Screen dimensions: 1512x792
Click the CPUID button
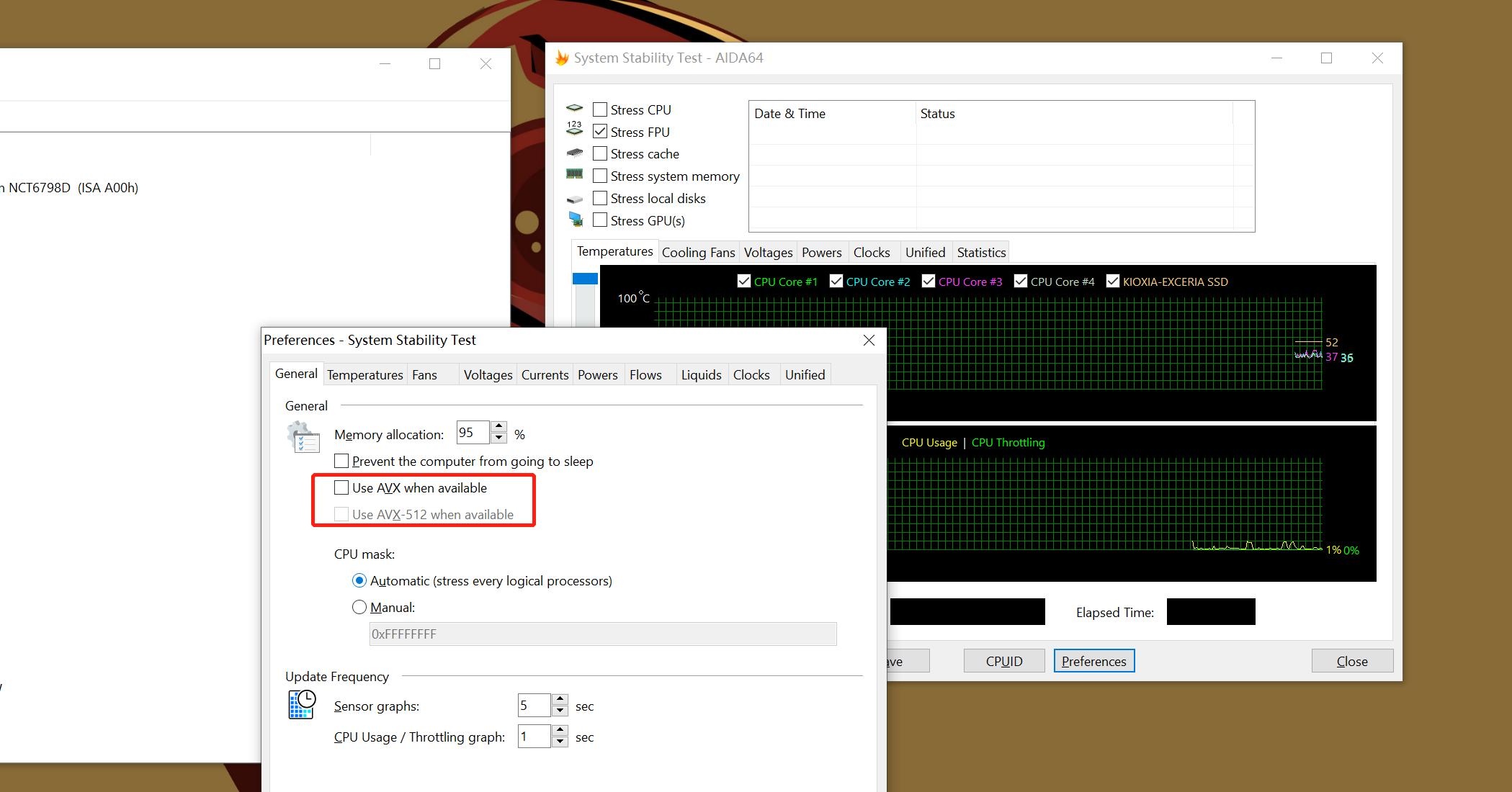point(1003,661)
